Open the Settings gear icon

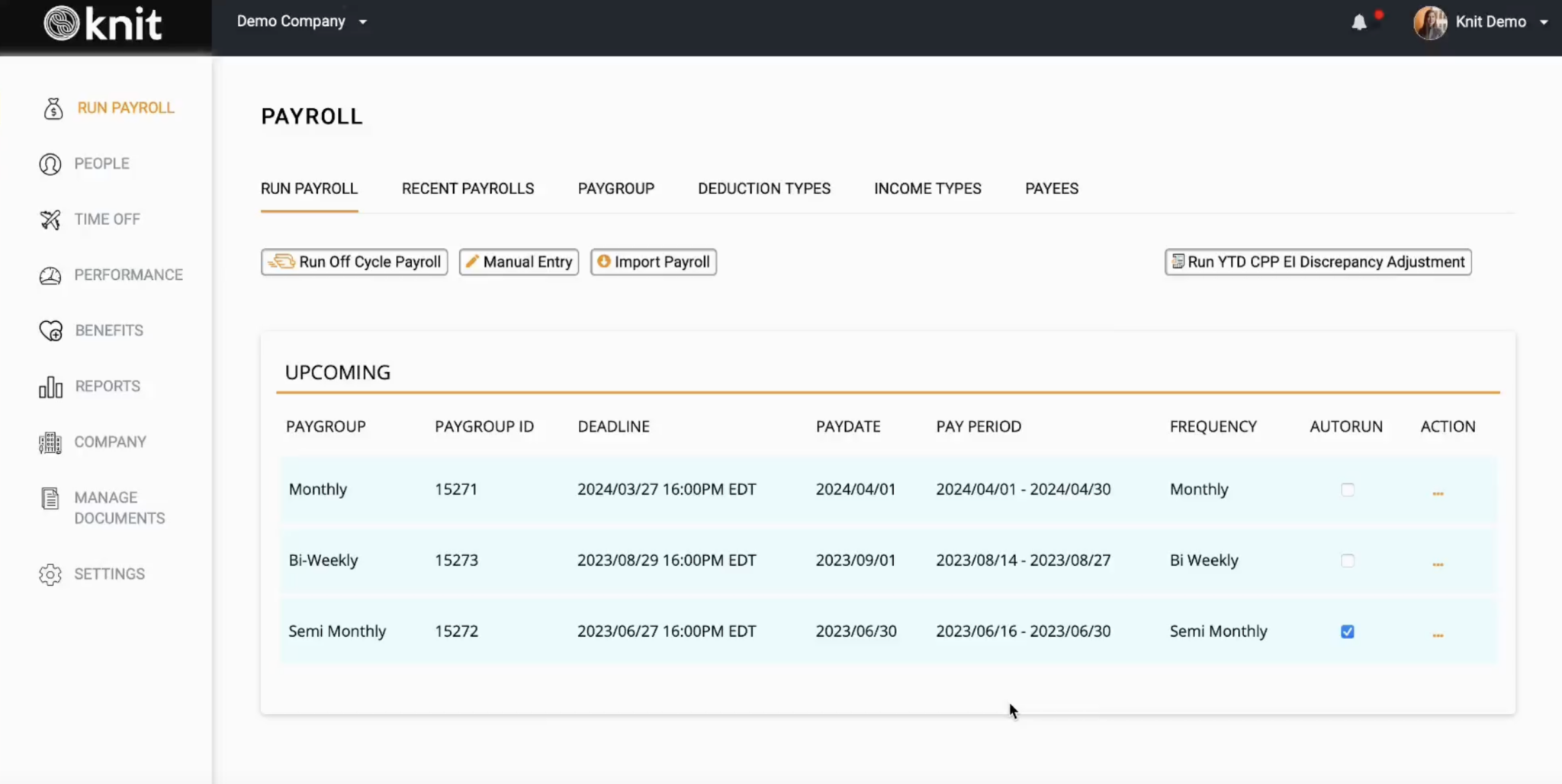[x=50, y=574]
